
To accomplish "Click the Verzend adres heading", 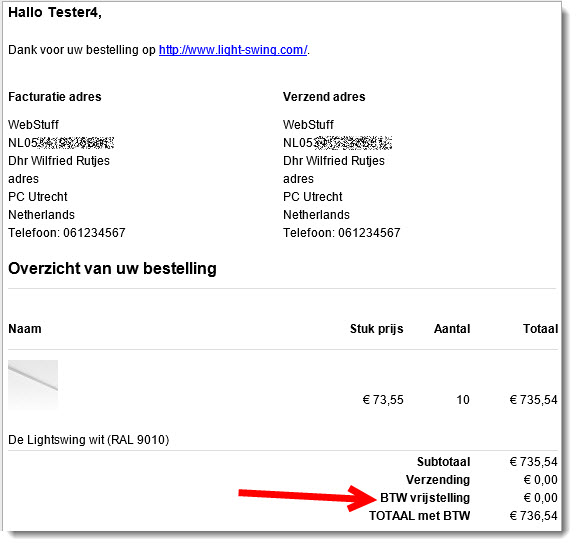I will 324,97.
